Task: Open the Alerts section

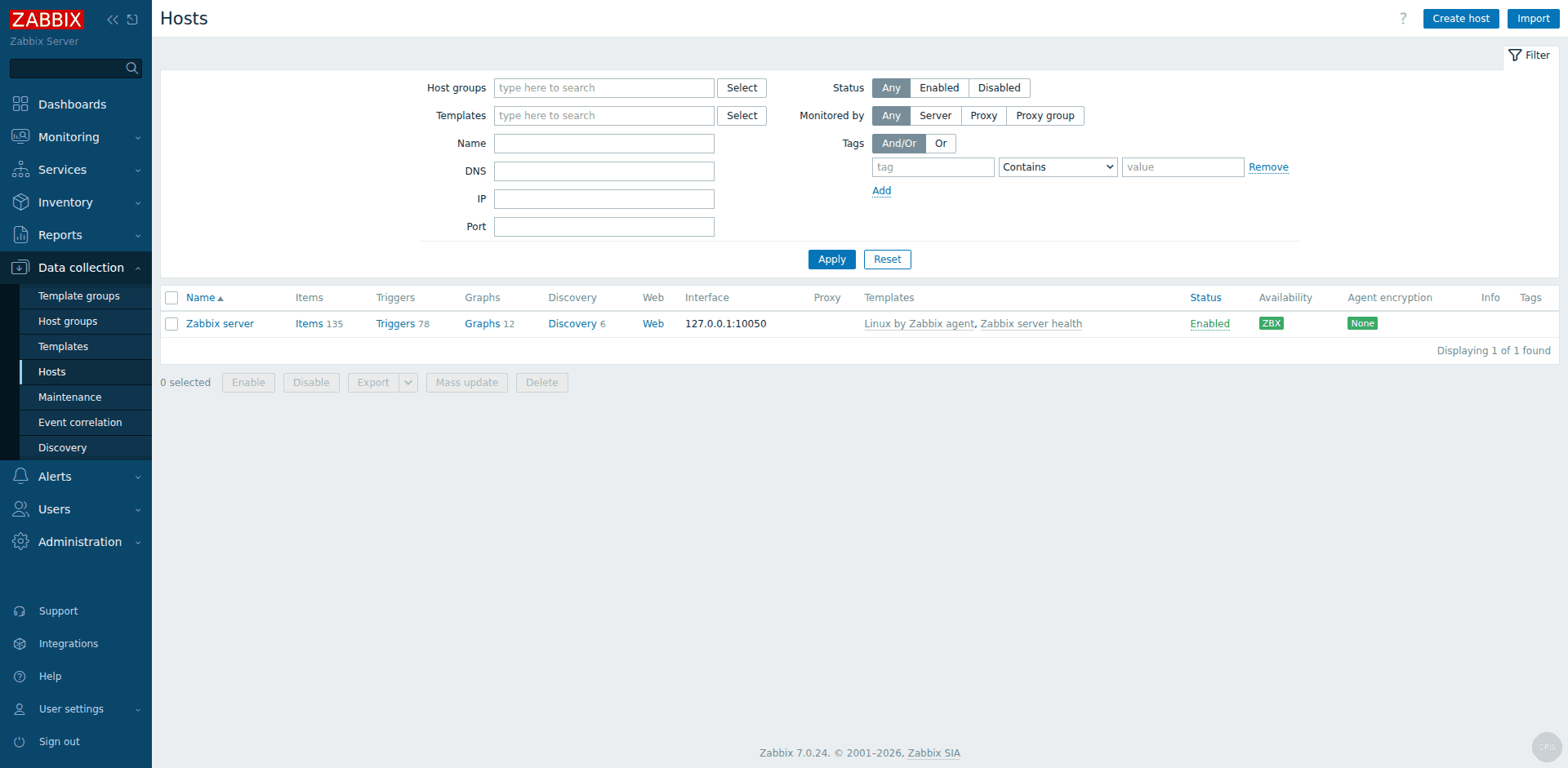Action: coord(55,477)
